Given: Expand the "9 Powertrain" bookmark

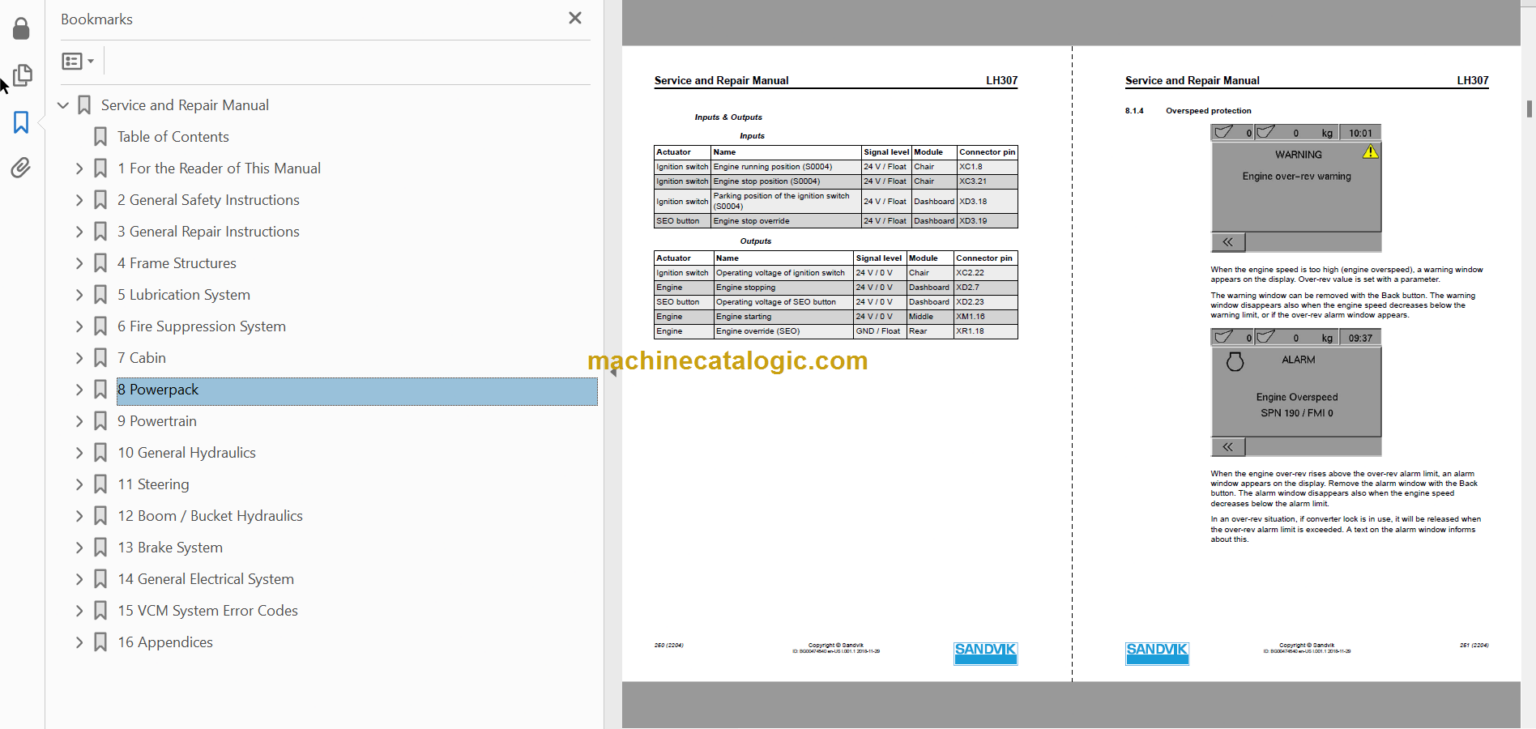Looking at the screenshot, I should (79, 421).
